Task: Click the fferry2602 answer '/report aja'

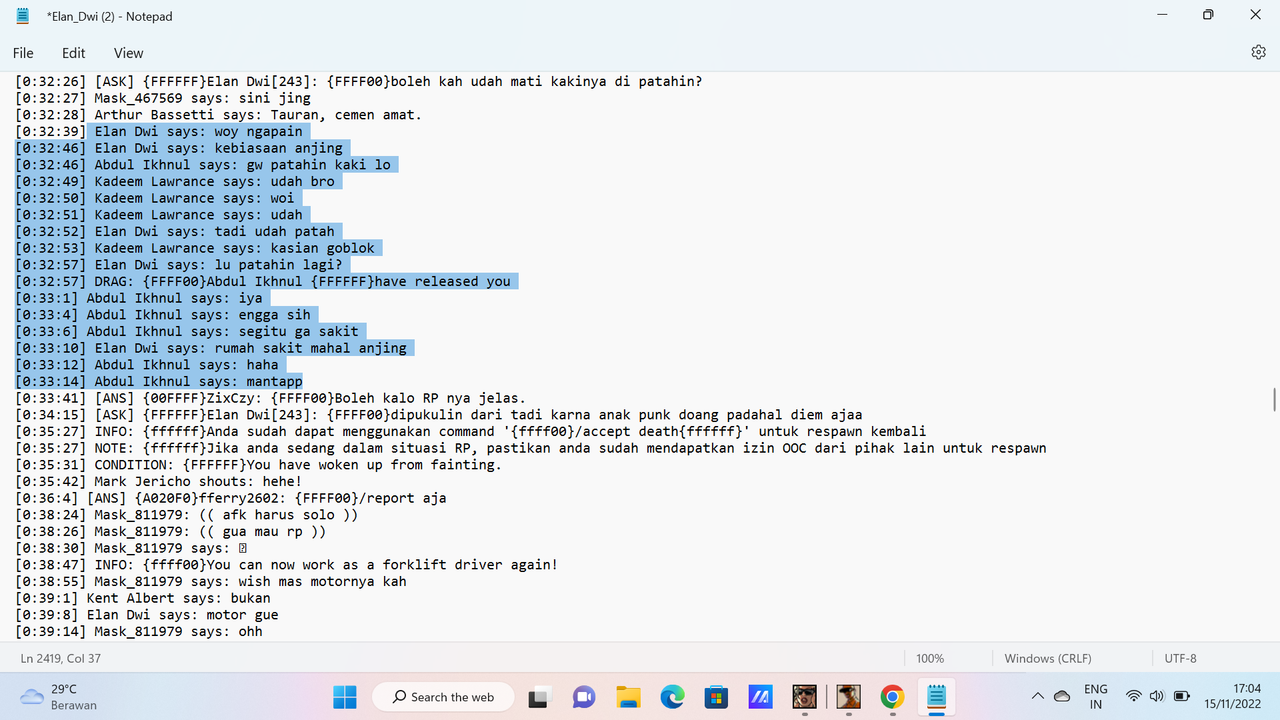Action: pyautogui.click(x=230, y=498)
